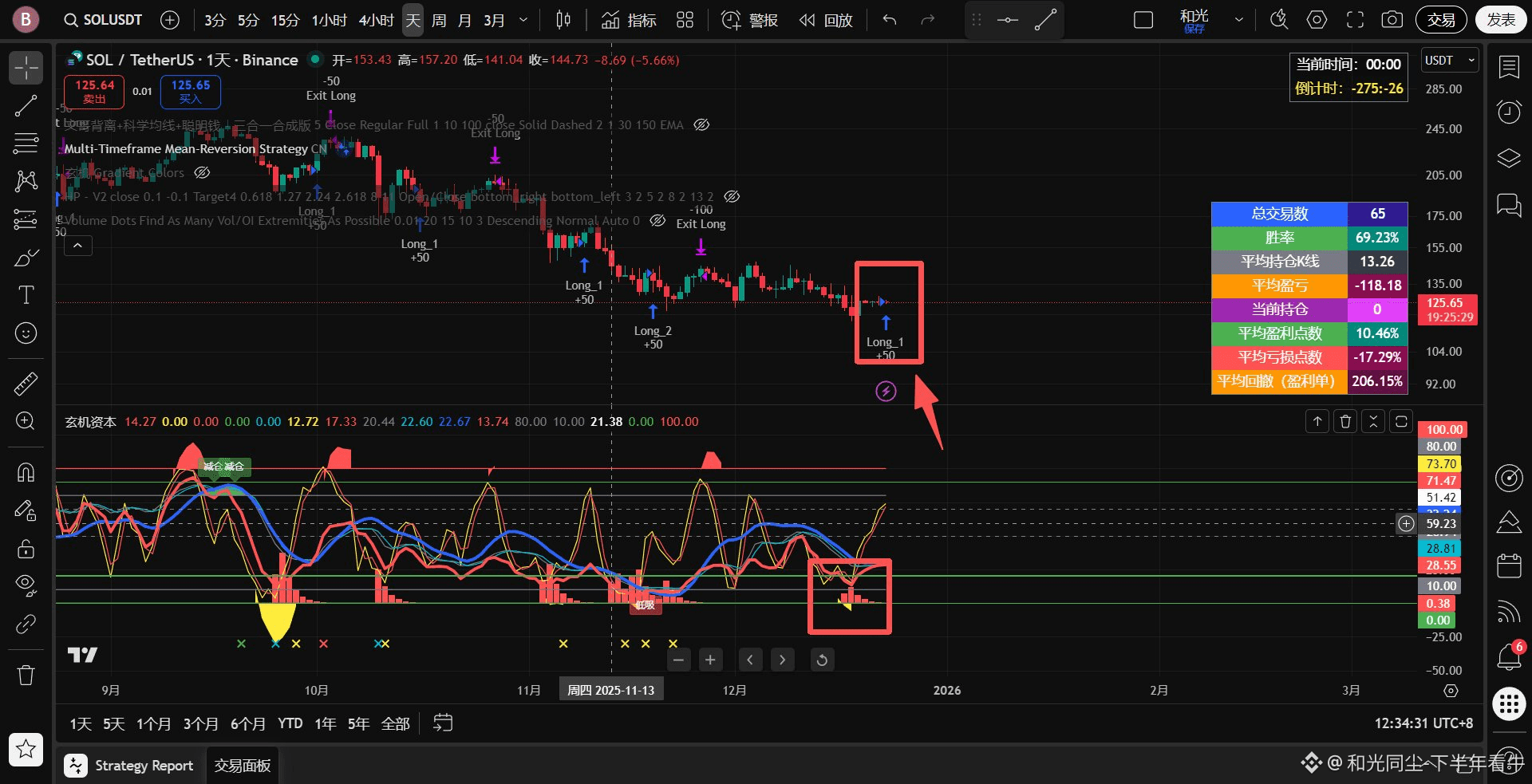Click the 125.64 卖出 sell button
1532x784 pixels.
point(94,92)
